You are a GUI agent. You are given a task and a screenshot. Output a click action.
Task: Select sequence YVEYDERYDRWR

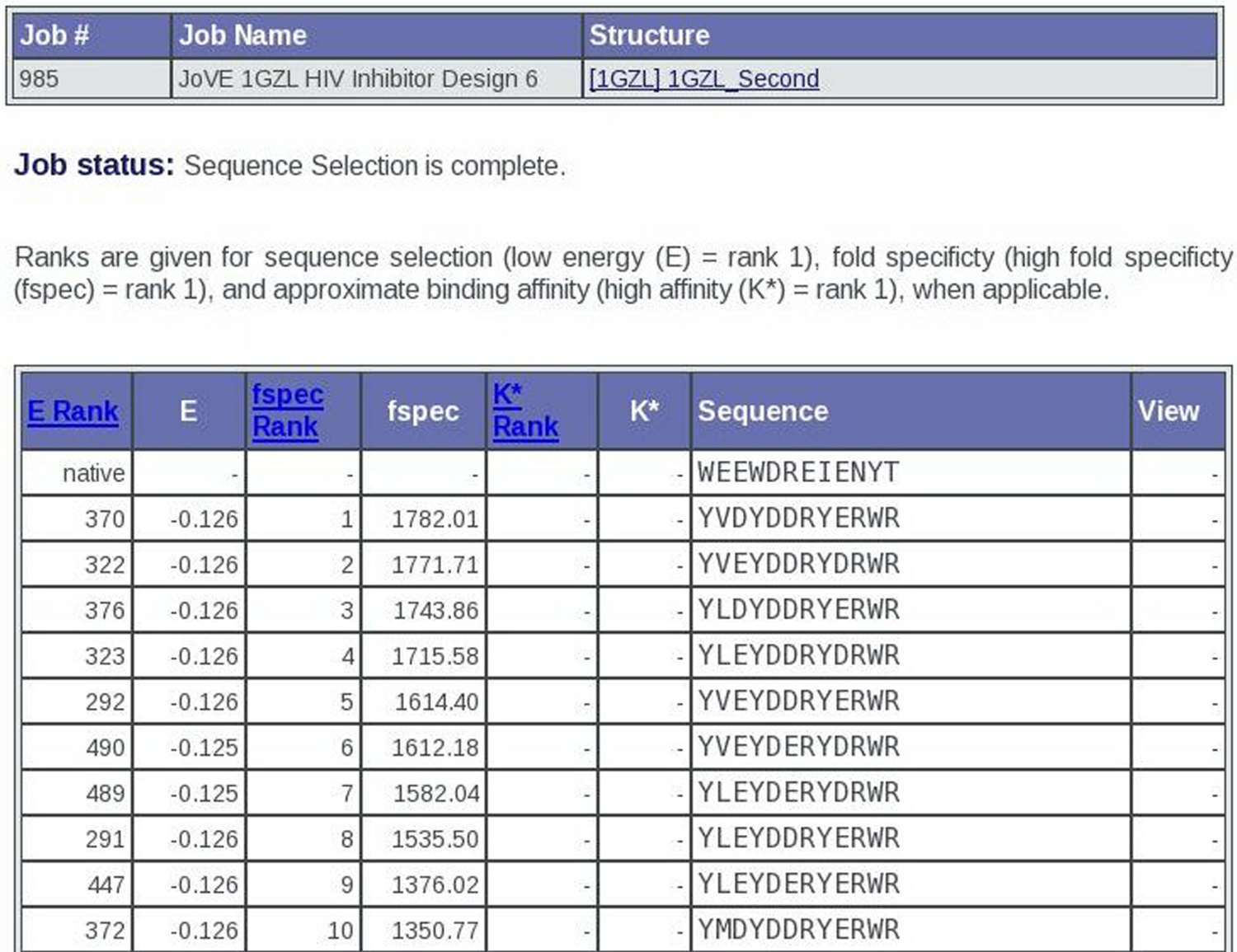(x=798, y=747)
